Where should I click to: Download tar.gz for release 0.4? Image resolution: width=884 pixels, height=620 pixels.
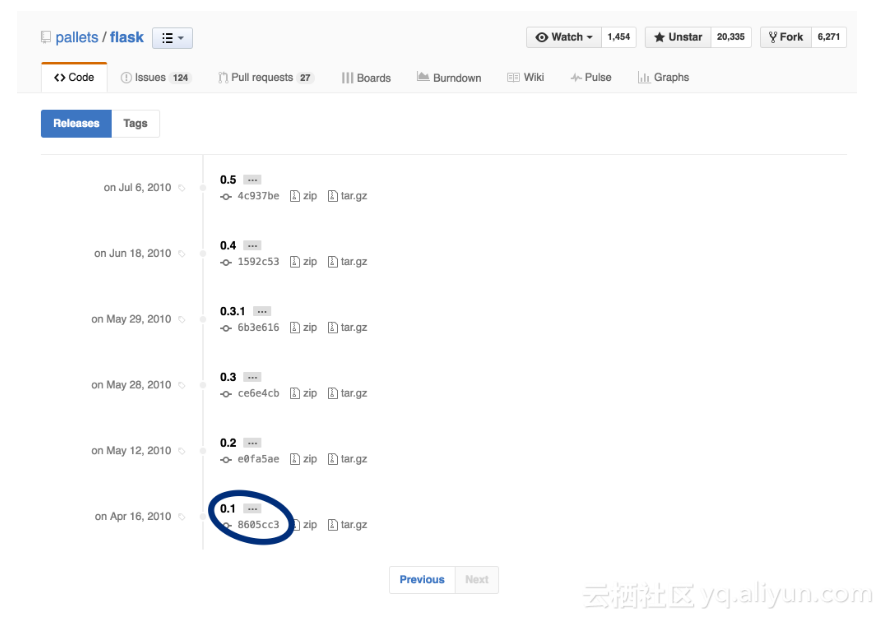click(x=348, y=262)
